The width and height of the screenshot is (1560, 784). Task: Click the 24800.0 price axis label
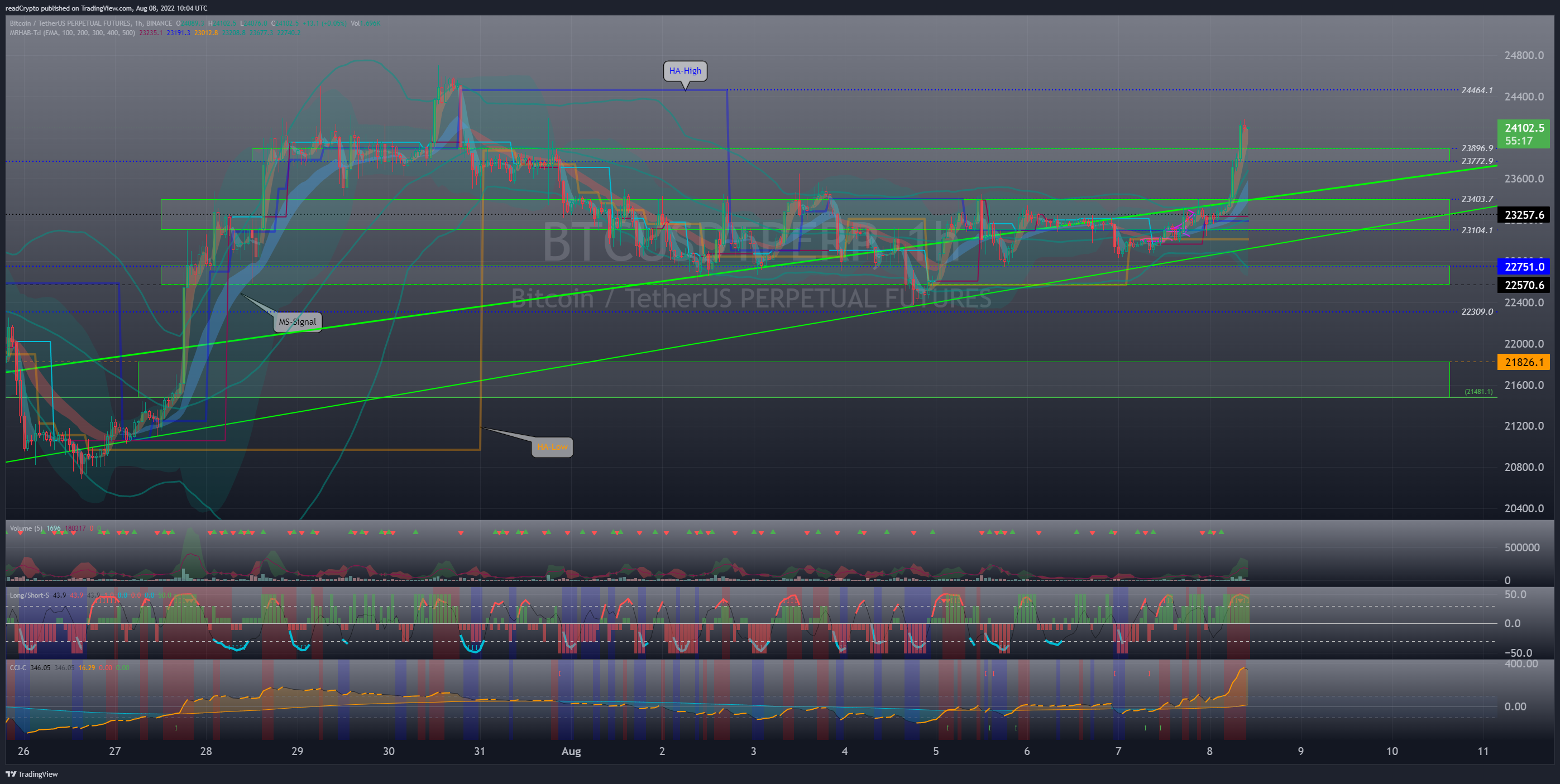(x=1524, y=55)
